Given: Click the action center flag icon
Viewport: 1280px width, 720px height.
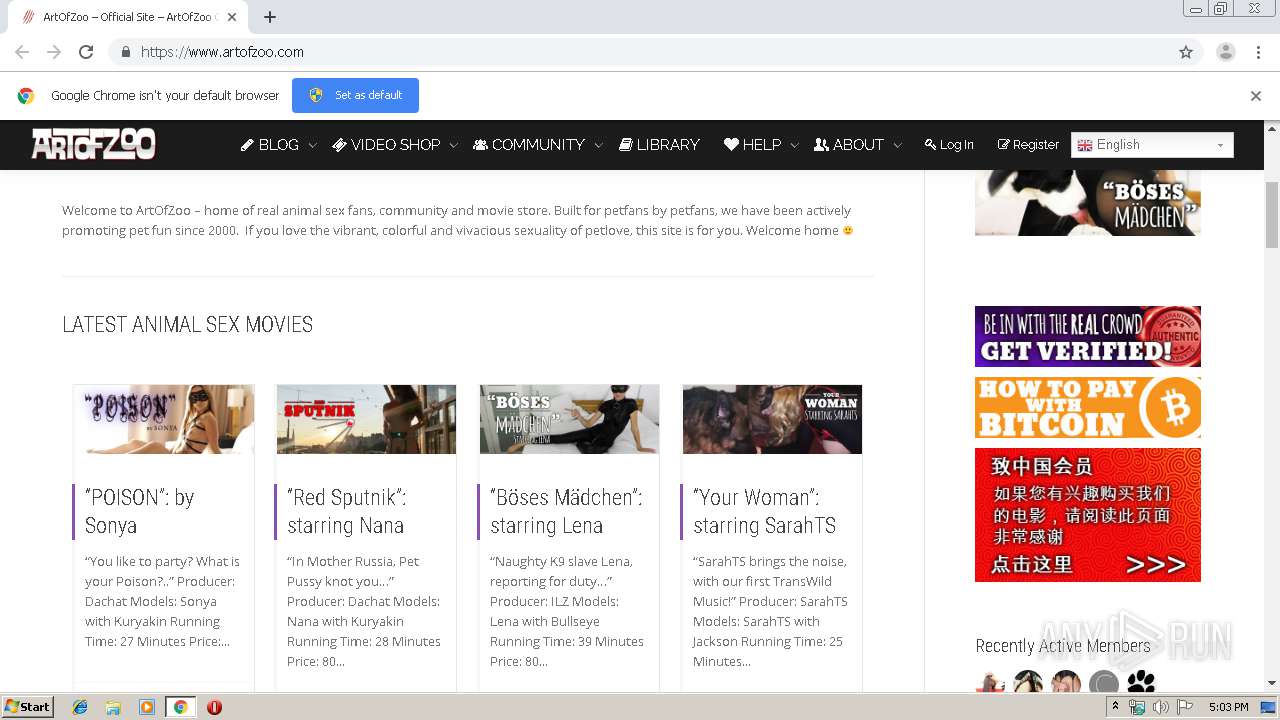Looking at the screenshot, I should pyautogui.click(x=1185, y=707).
